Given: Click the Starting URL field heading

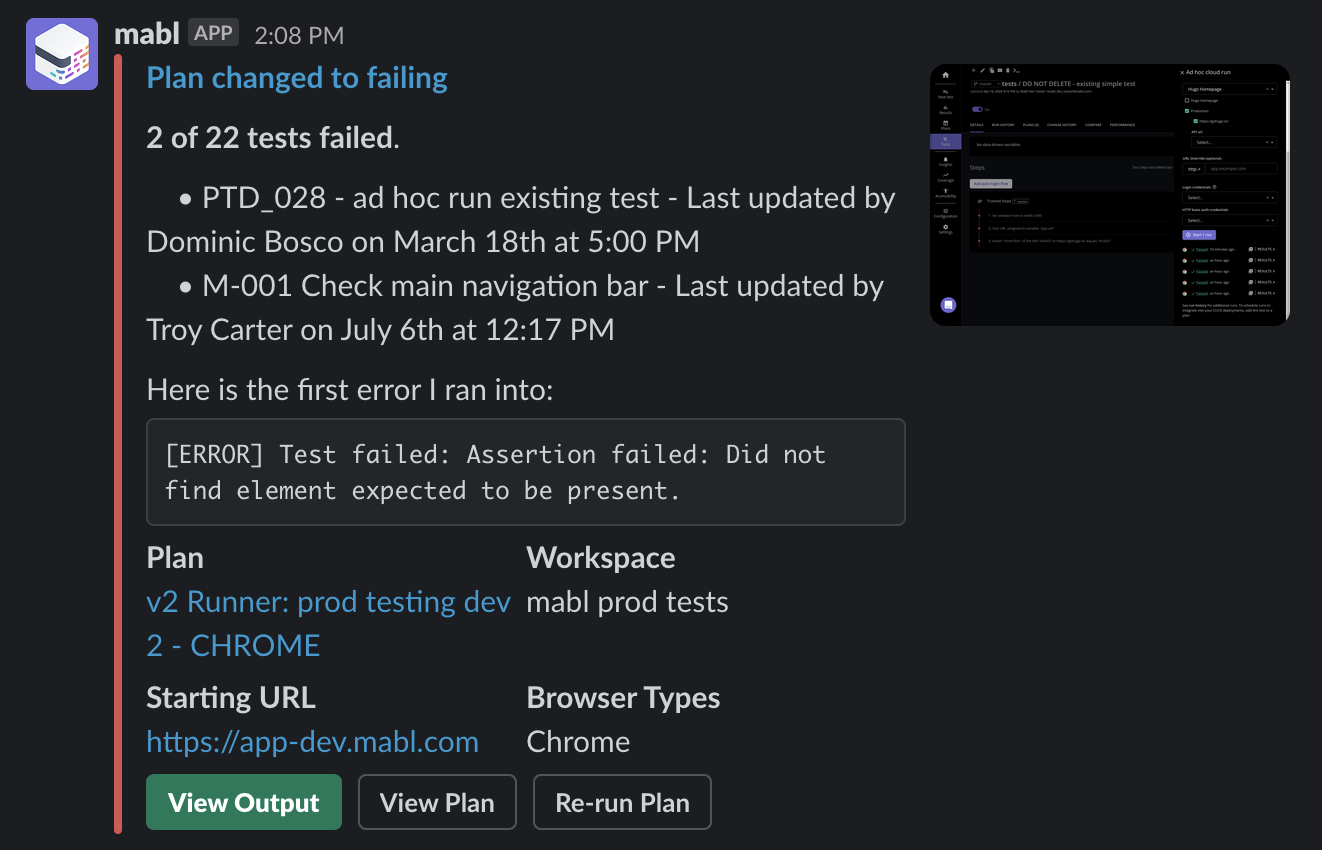Looking at the screenshot, I should [231, 698].
